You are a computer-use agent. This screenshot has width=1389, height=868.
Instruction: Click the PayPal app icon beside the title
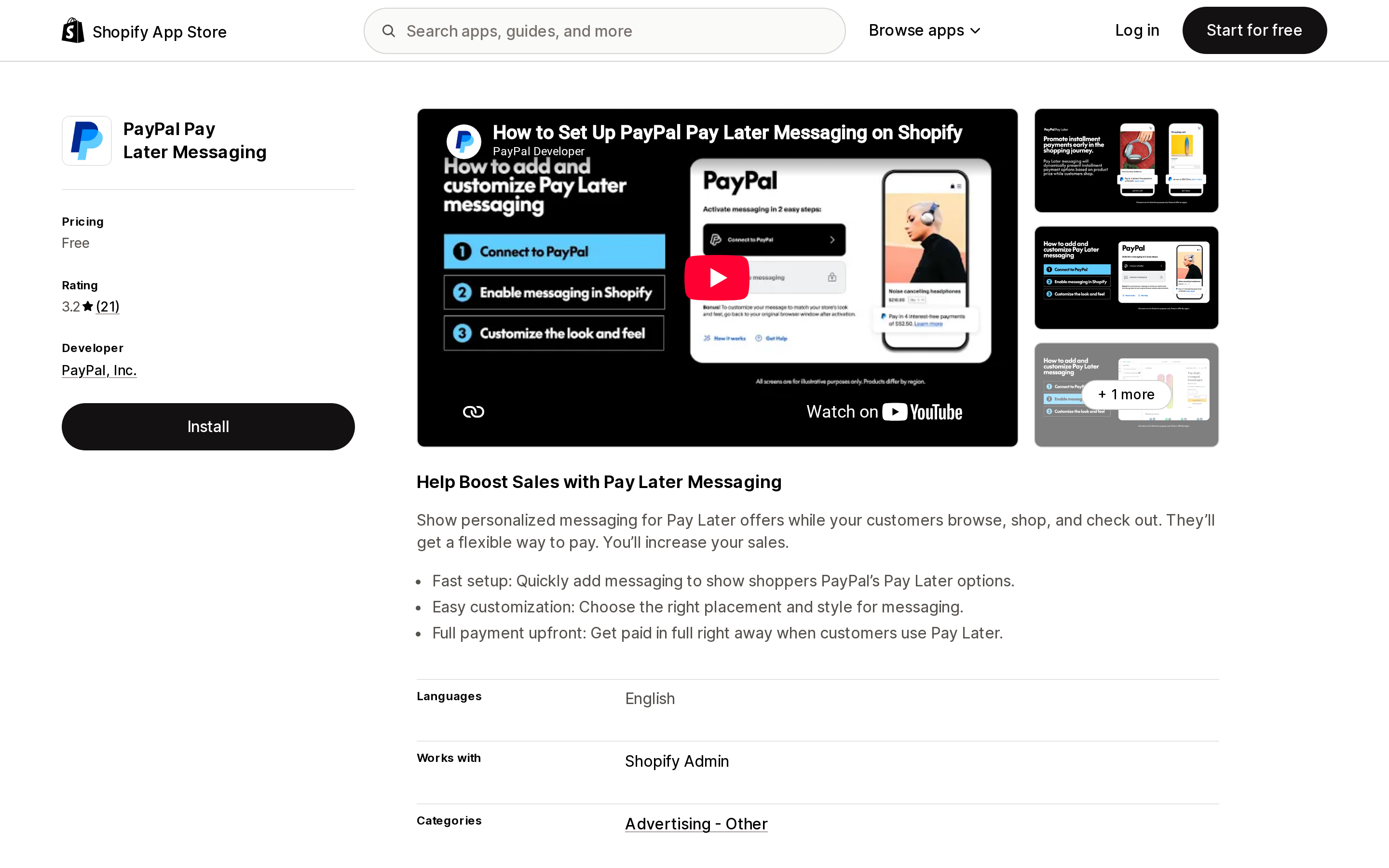[87, 141]
